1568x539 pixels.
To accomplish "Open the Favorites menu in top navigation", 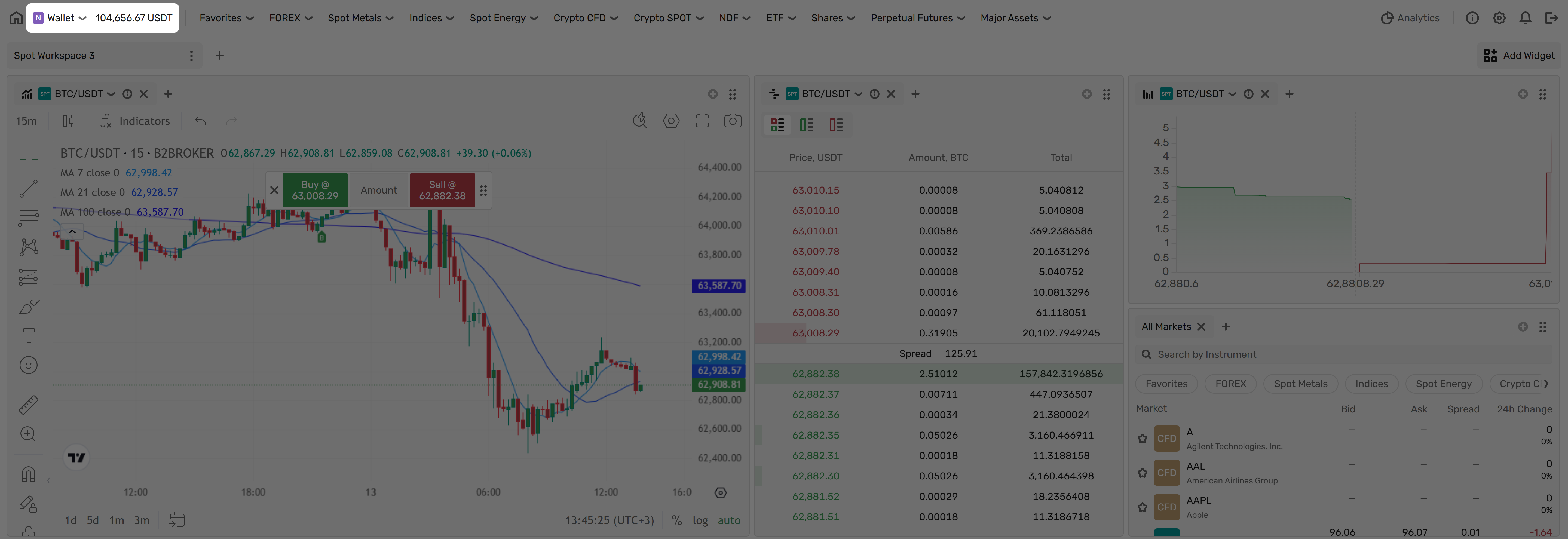I will tap(226, 18).
